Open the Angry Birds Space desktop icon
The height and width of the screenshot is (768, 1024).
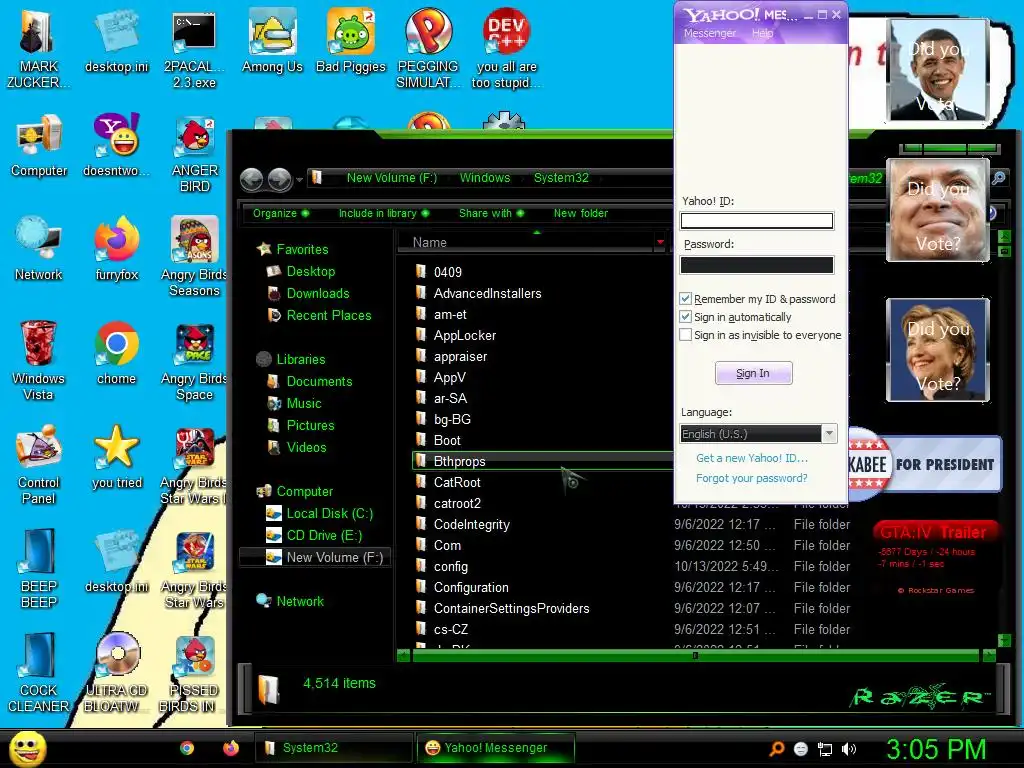point(194,362)
